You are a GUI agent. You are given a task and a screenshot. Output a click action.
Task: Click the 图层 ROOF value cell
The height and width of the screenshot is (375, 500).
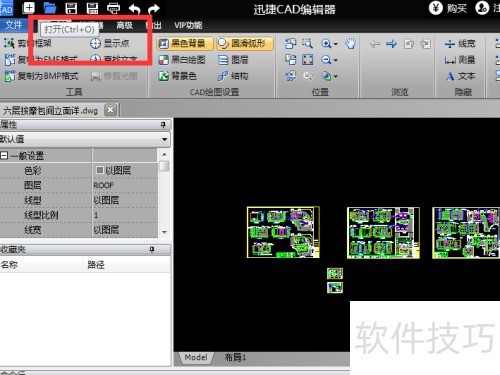click(x=125, y=185)
